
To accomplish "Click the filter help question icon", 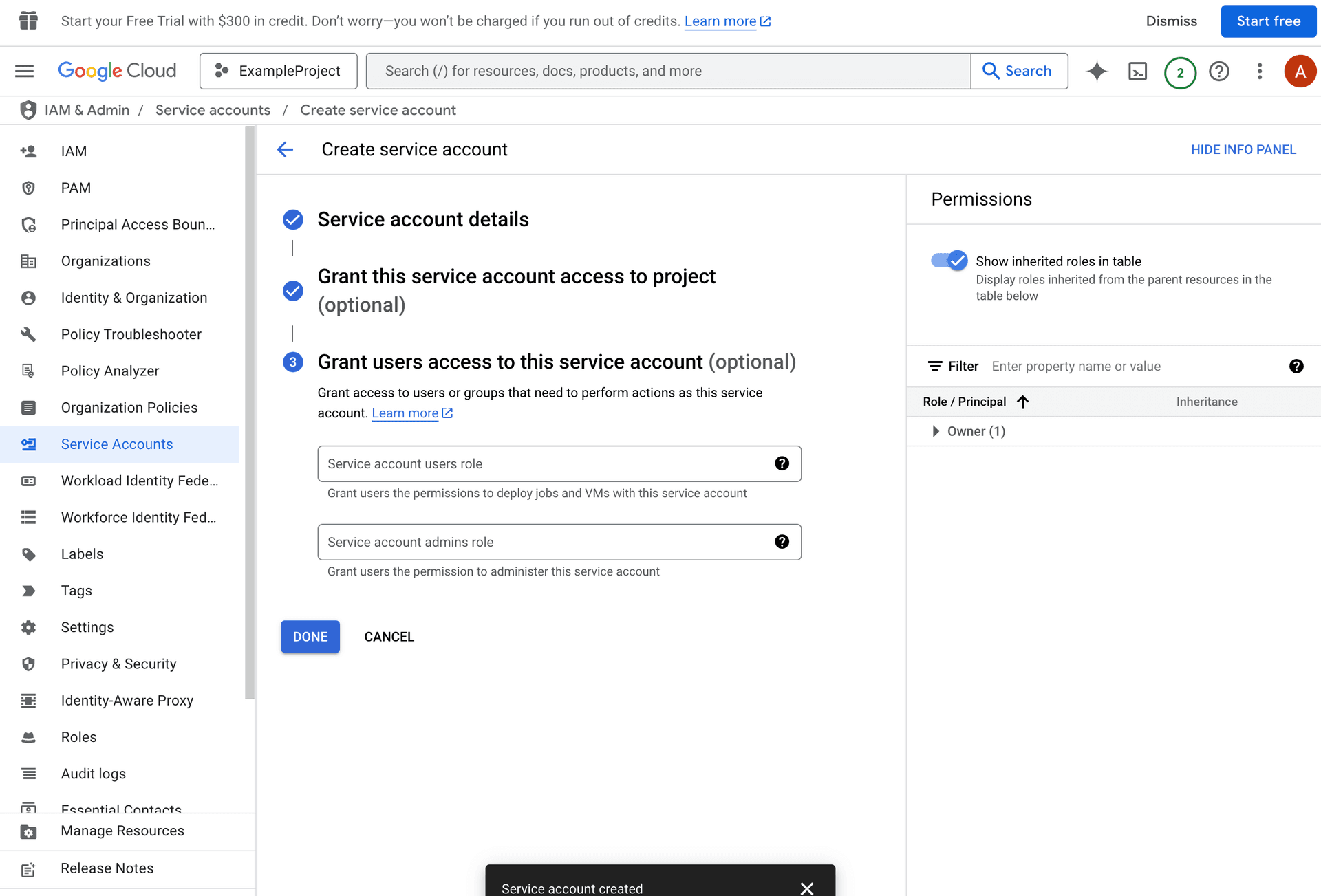I will click(1296, 366).
